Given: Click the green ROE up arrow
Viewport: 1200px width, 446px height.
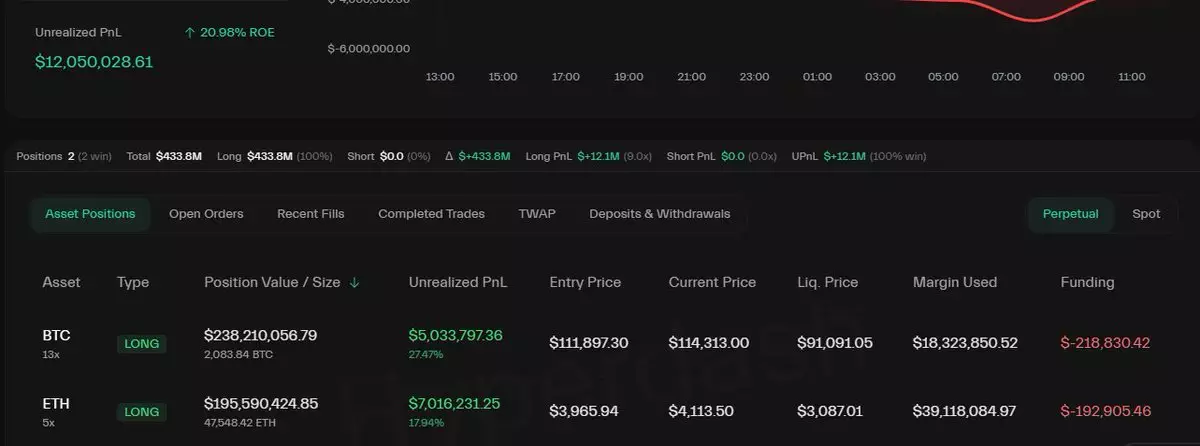Looking at the screenshot, I should pos(189,33).
